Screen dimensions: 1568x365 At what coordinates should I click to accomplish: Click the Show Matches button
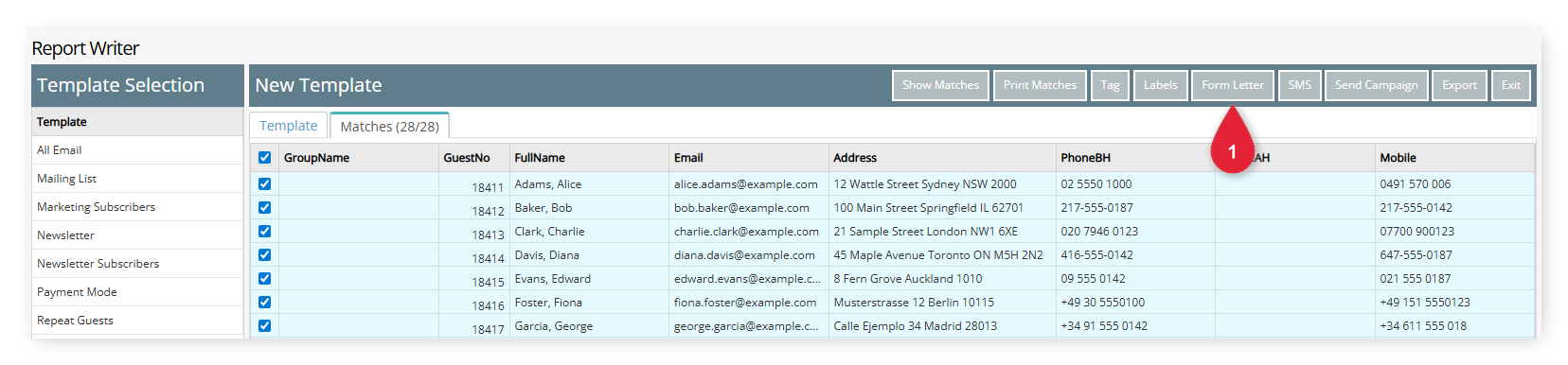[x=940, y=85]
